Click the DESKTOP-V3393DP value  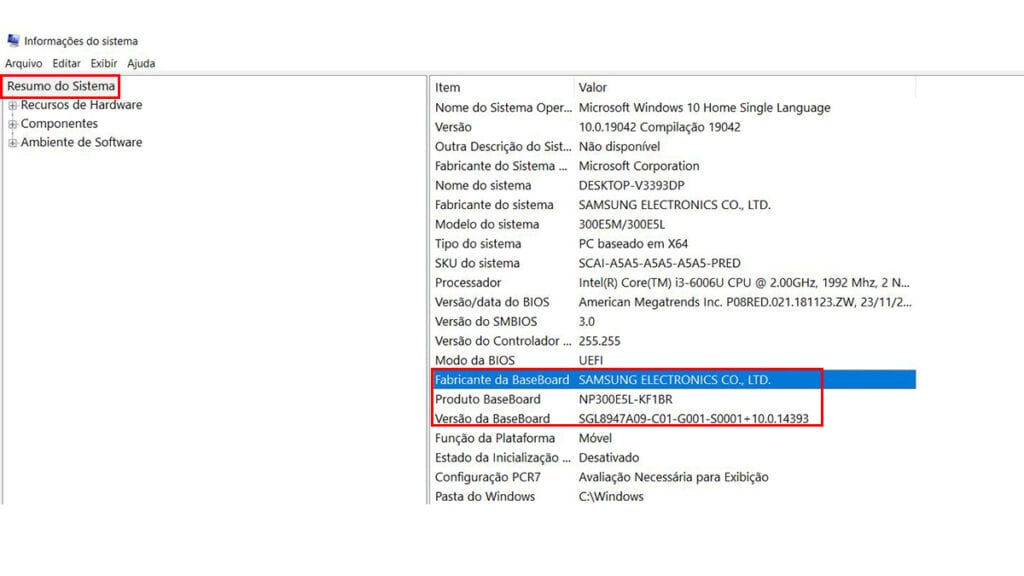[632, 185]
